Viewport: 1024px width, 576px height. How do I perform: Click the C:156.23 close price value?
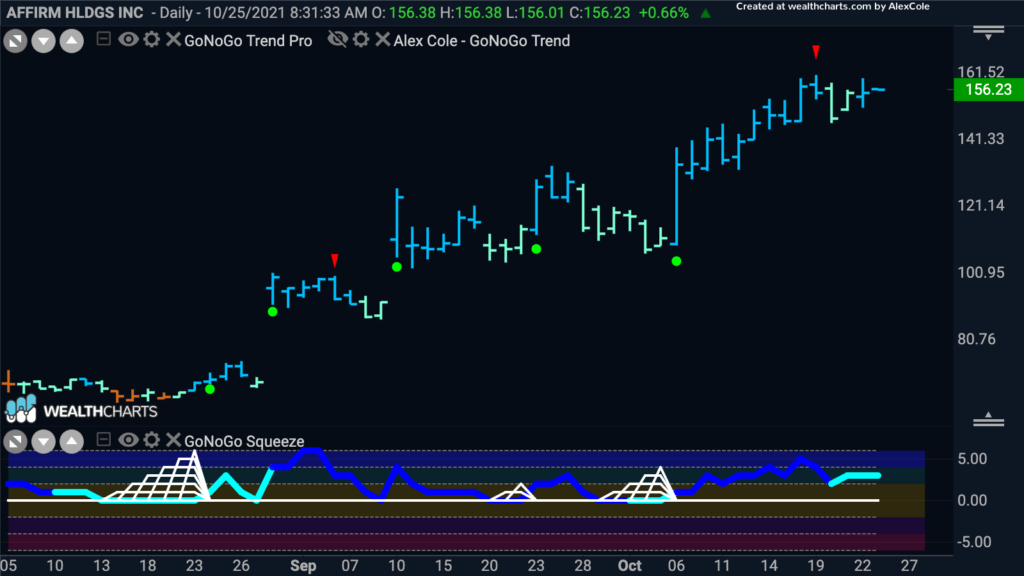point(600,13)
